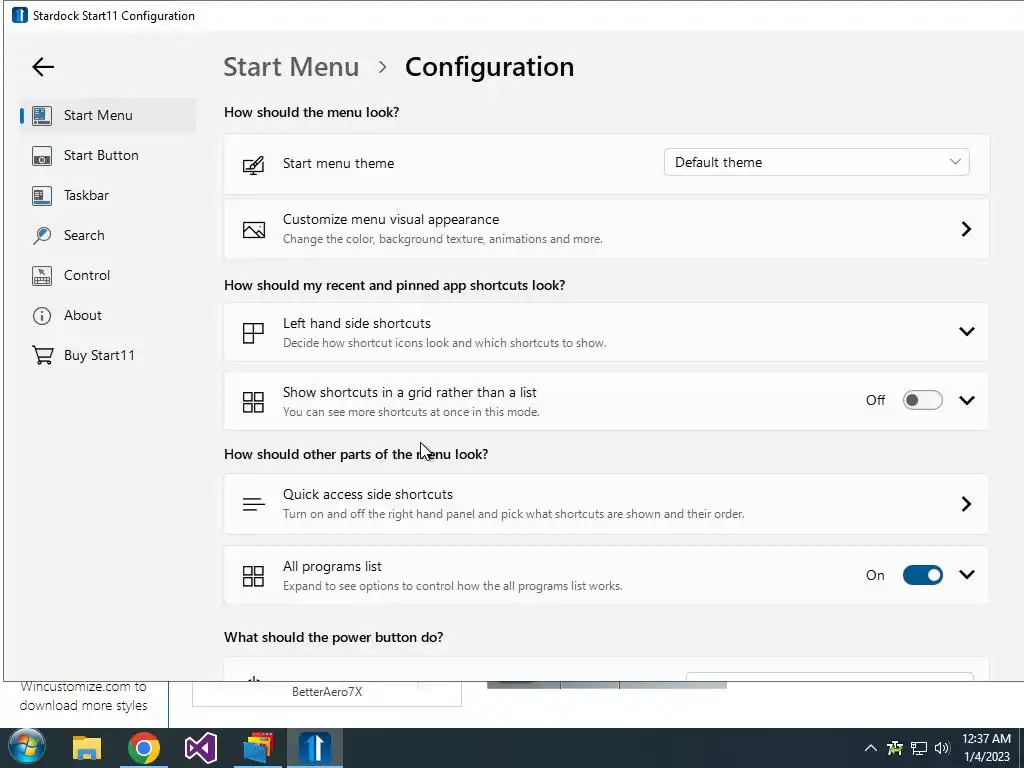Click the Quick access side shortcuts lines icon
The image size is (1024, 768).
(x=253, y=504)
